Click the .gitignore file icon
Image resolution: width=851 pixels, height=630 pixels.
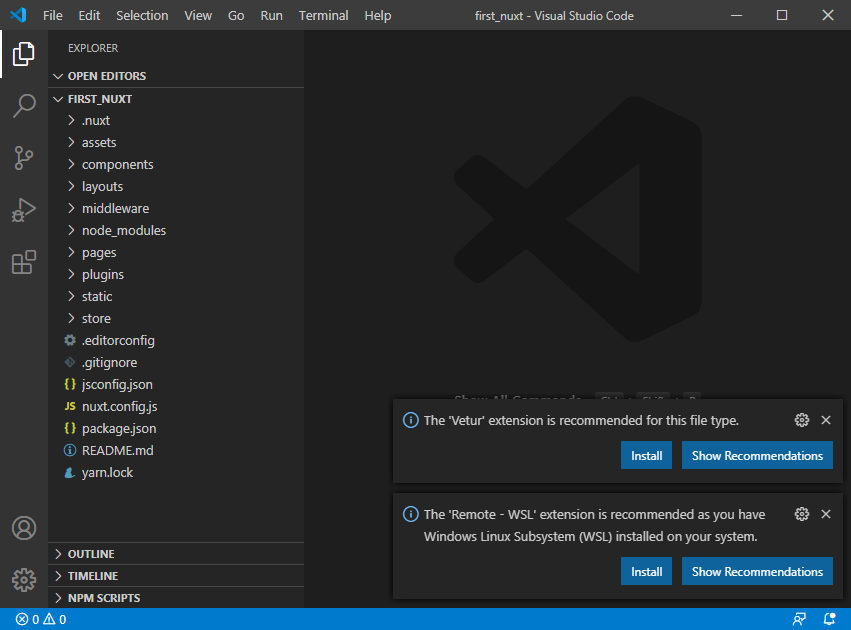[70, 362]
